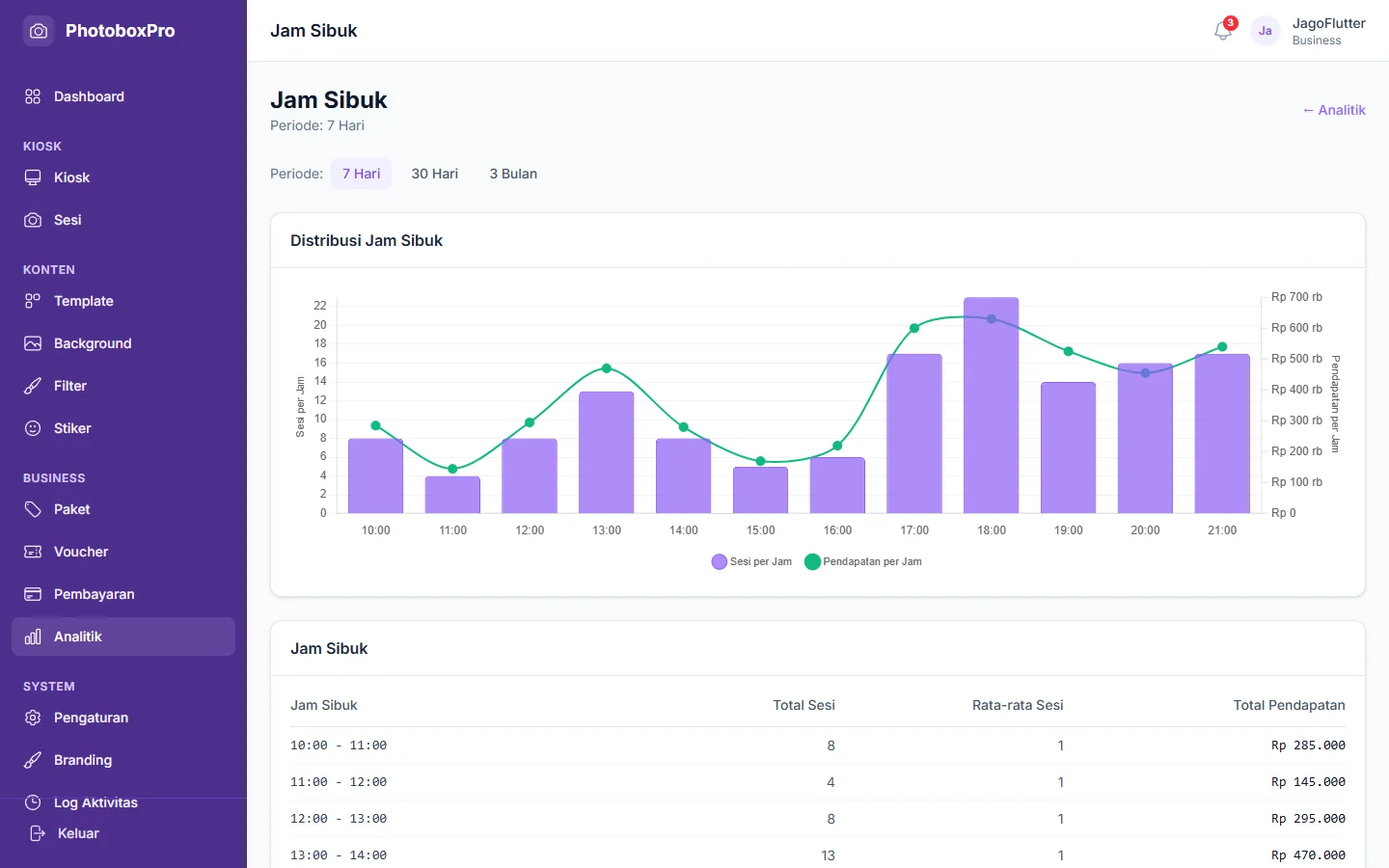Image resolution: width=1389 pixels, height=868 pixels.
Task: Open the Voucher menu label
Action: point(81,552)
